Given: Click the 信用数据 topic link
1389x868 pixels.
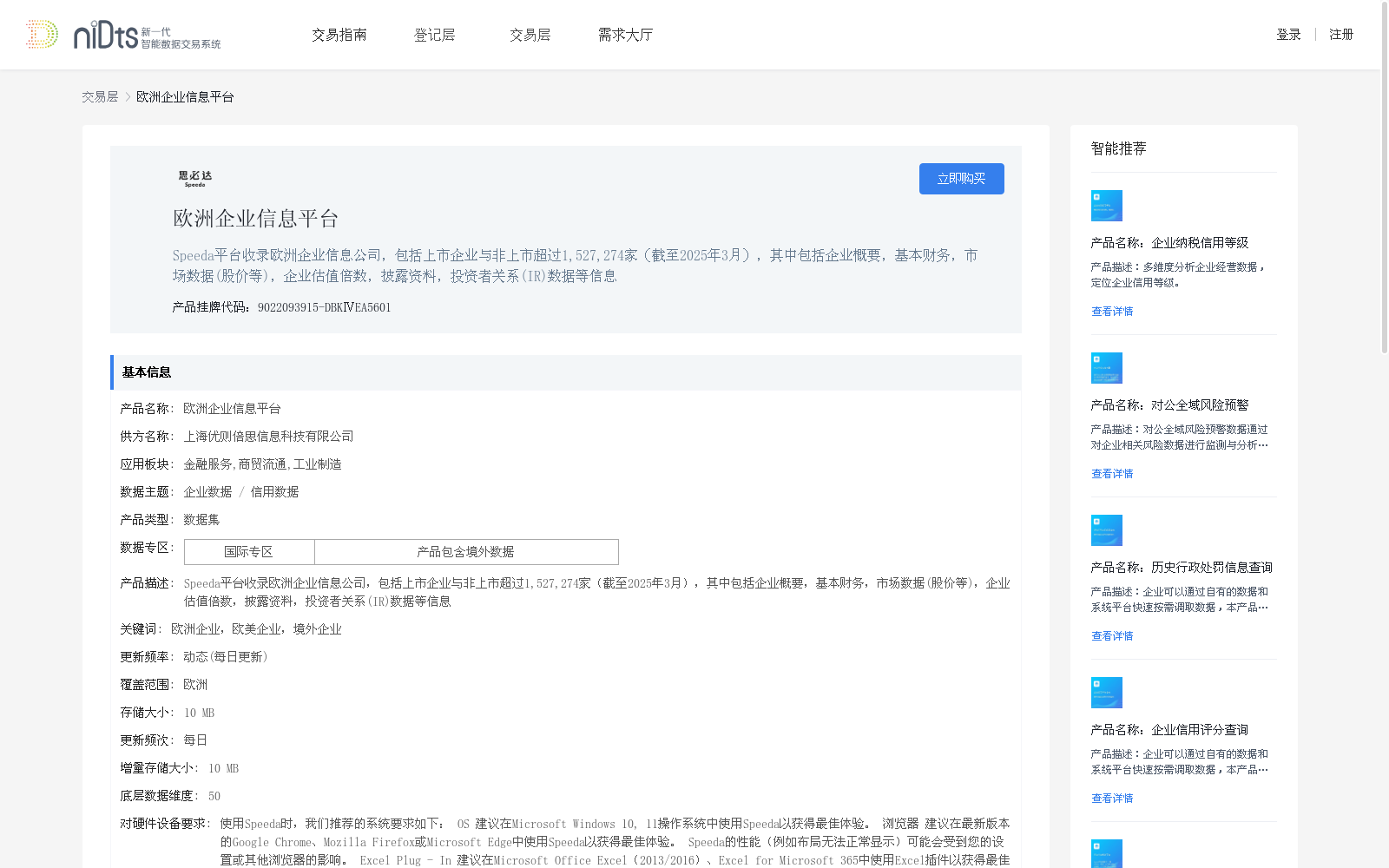Looking at the screenshot, I should [274, 492].
